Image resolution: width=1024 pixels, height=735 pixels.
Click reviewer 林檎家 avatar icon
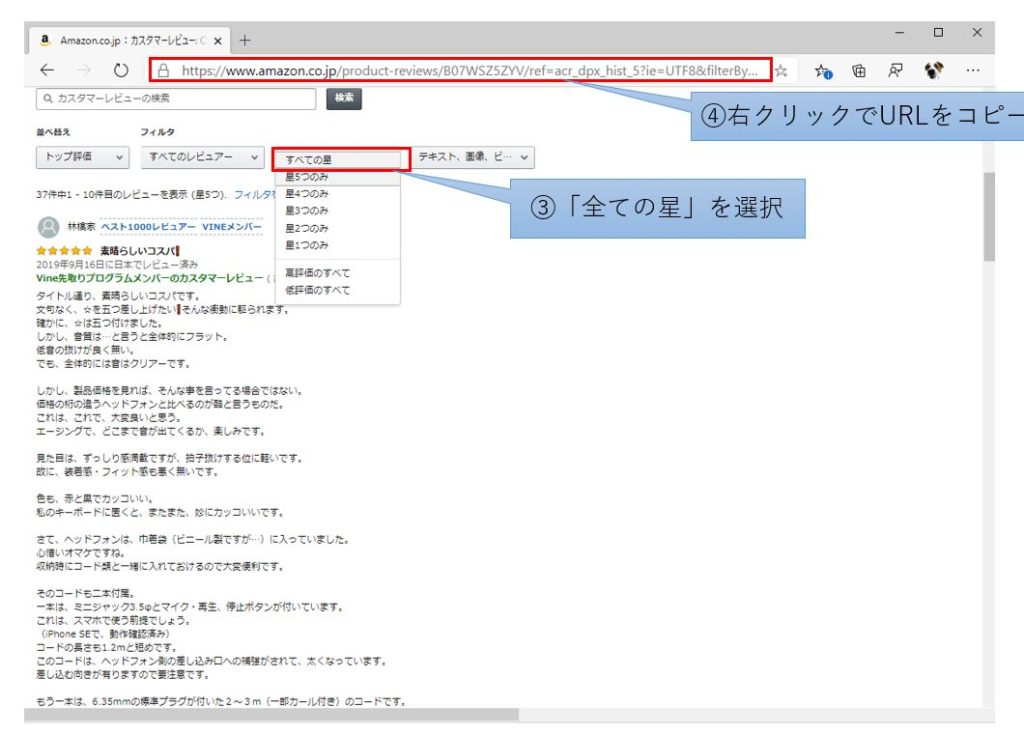pos(48,227)
